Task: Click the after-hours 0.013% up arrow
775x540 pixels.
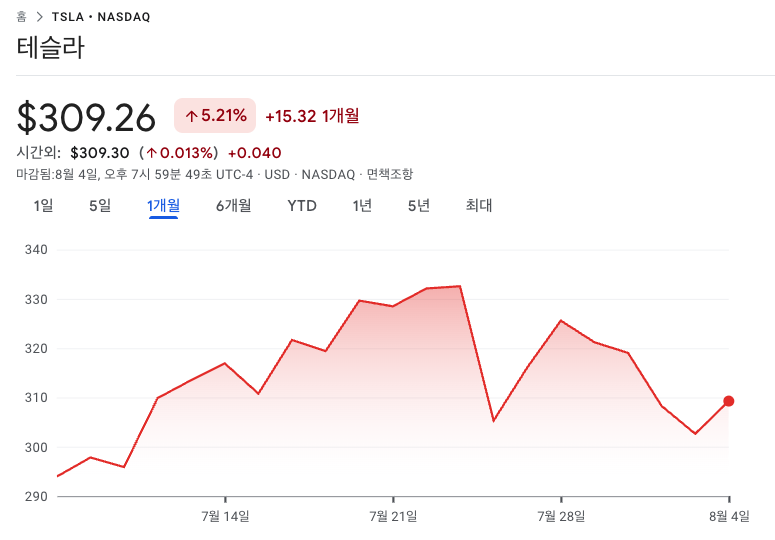Action: (x=151, y=153)
